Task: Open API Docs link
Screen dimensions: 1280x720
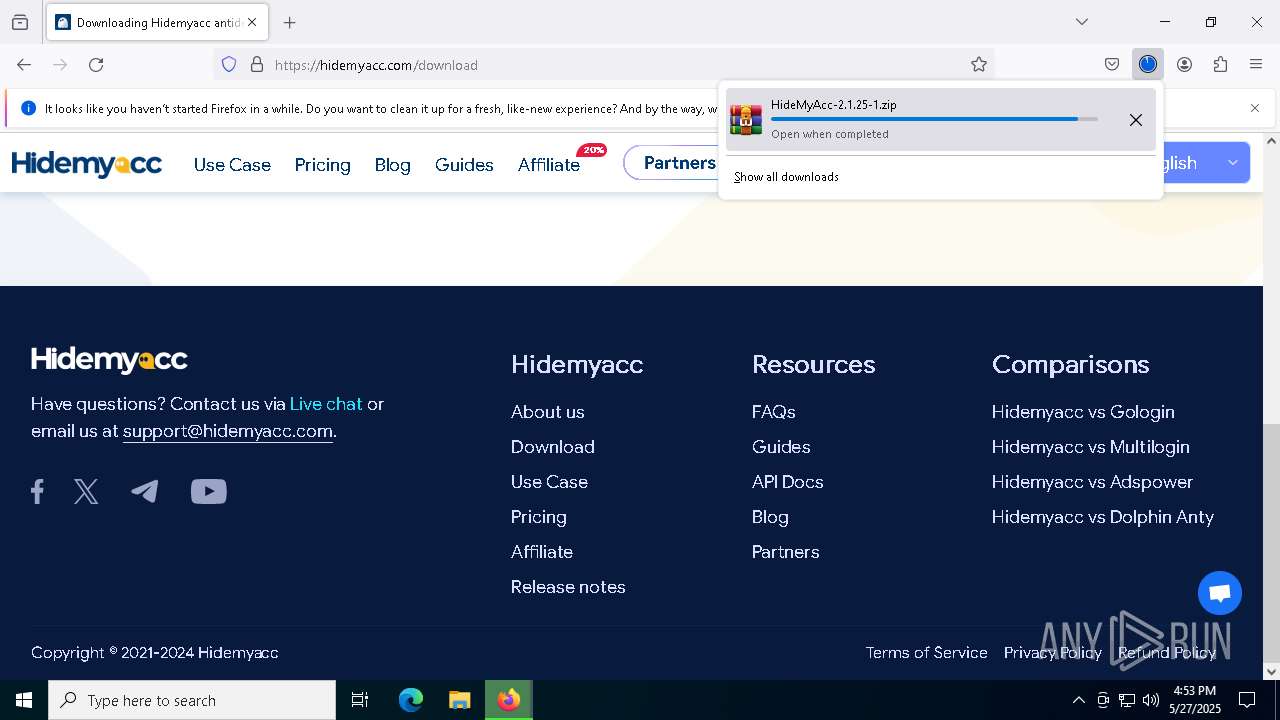Action: click(x=788, y=482)
